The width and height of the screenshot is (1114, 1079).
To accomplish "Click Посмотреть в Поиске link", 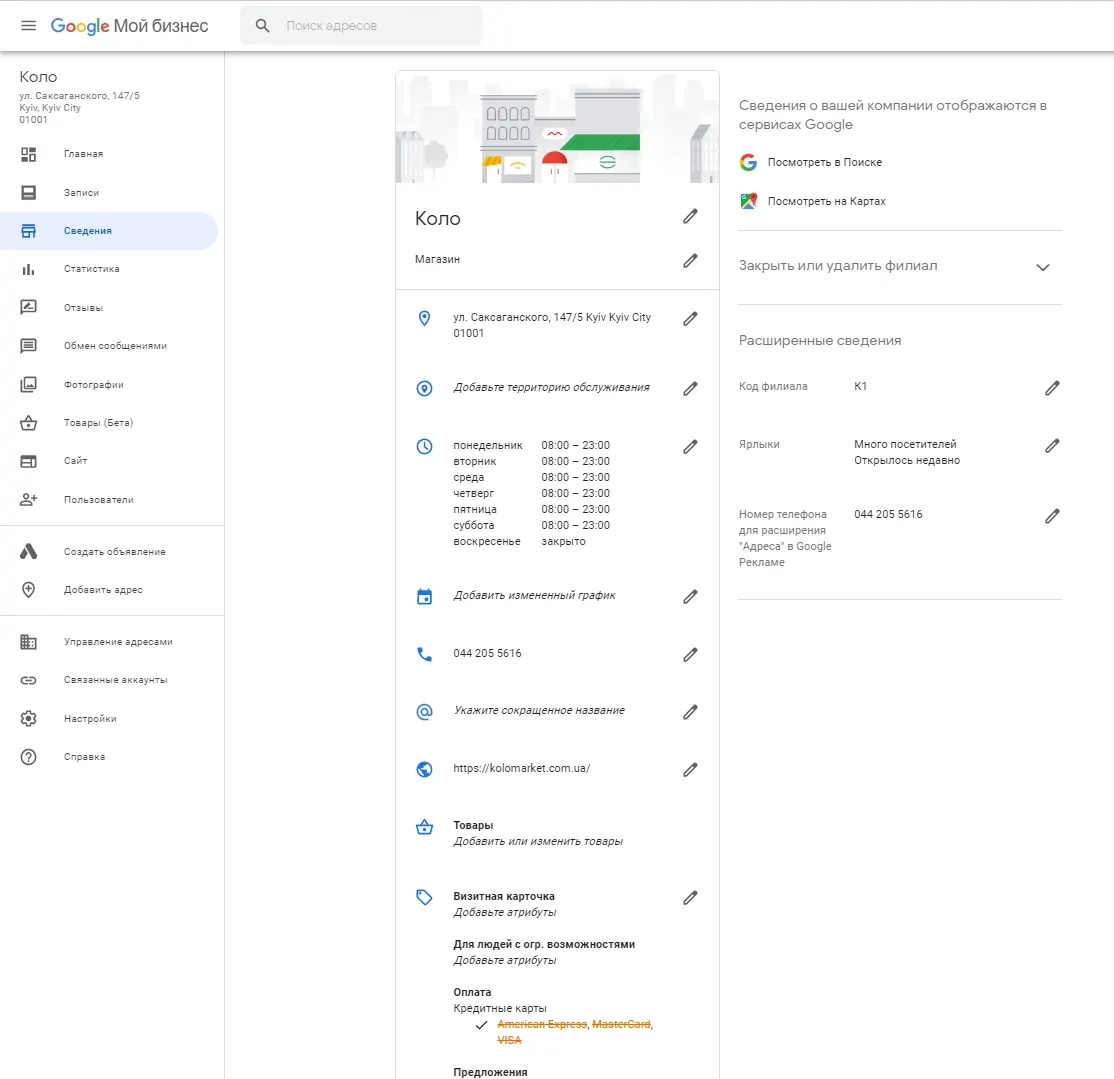I will [x=824, y=162].
